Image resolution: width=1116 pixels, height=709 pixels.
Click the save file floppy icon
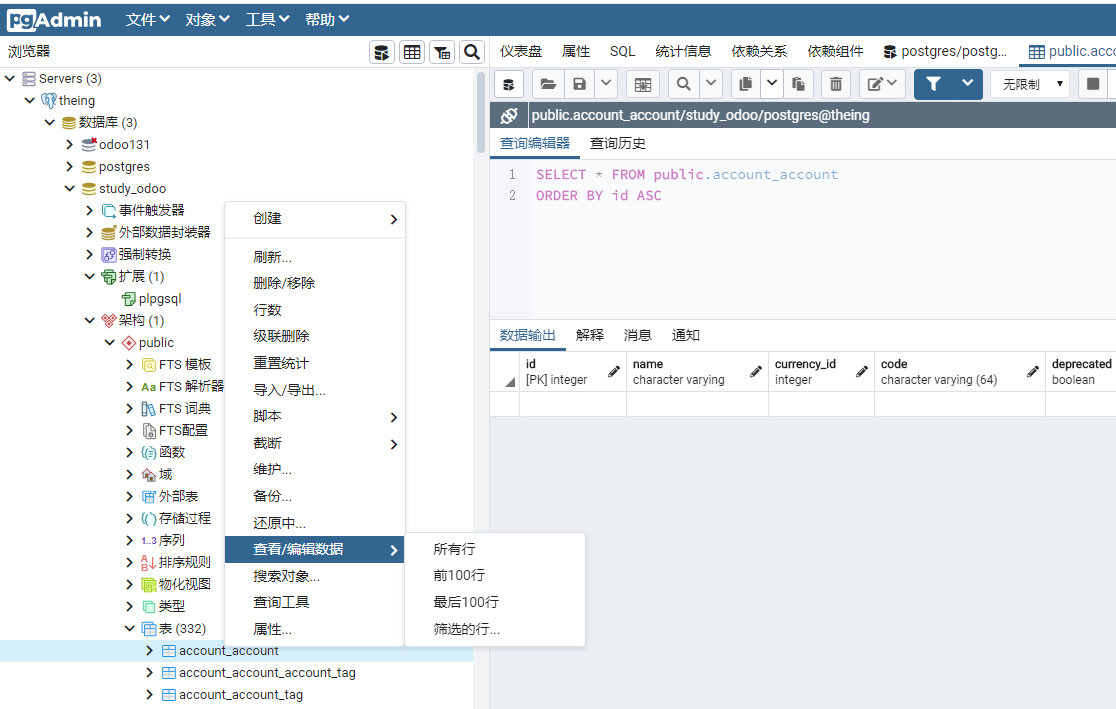579,84
